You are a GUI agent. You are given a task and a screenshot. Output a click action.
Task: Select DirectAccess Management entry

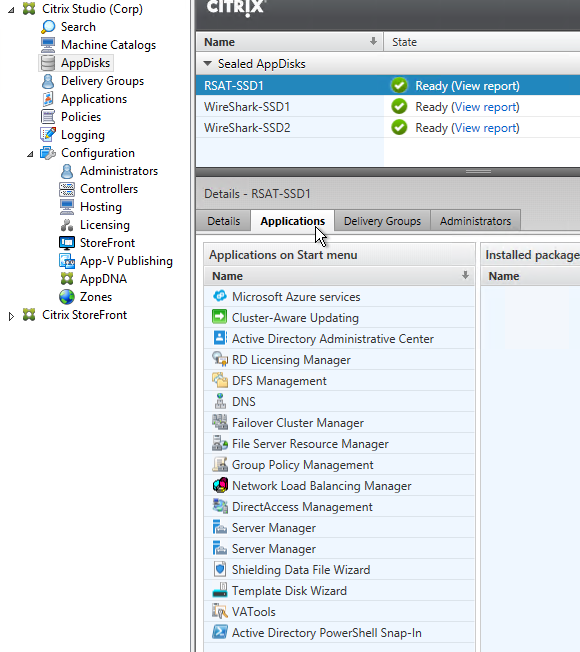(339, 506)
